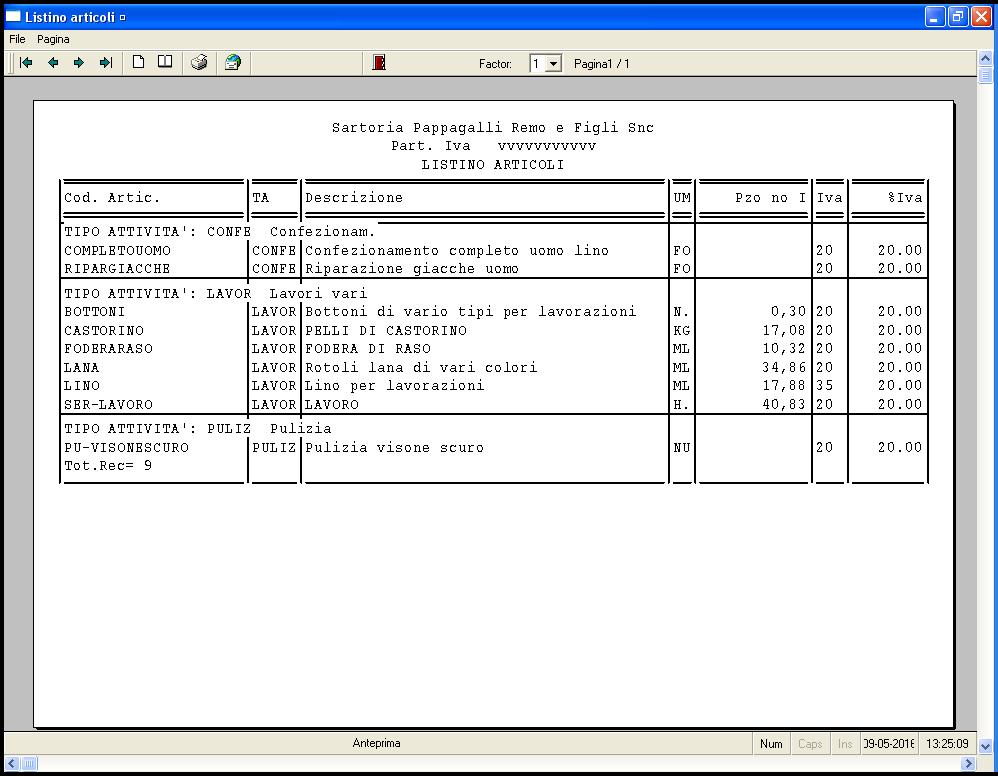Screen dimensions: 998x776
Task: Exit the preview using the door icon
Action: click(x=379, y=62)
